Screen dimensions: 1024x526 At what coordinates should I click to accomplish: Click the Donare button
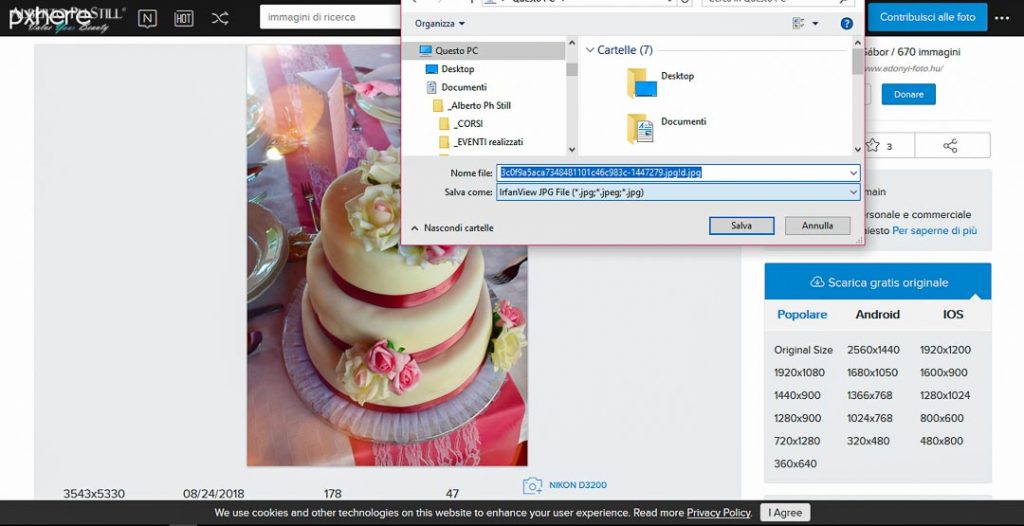point(908,94)
